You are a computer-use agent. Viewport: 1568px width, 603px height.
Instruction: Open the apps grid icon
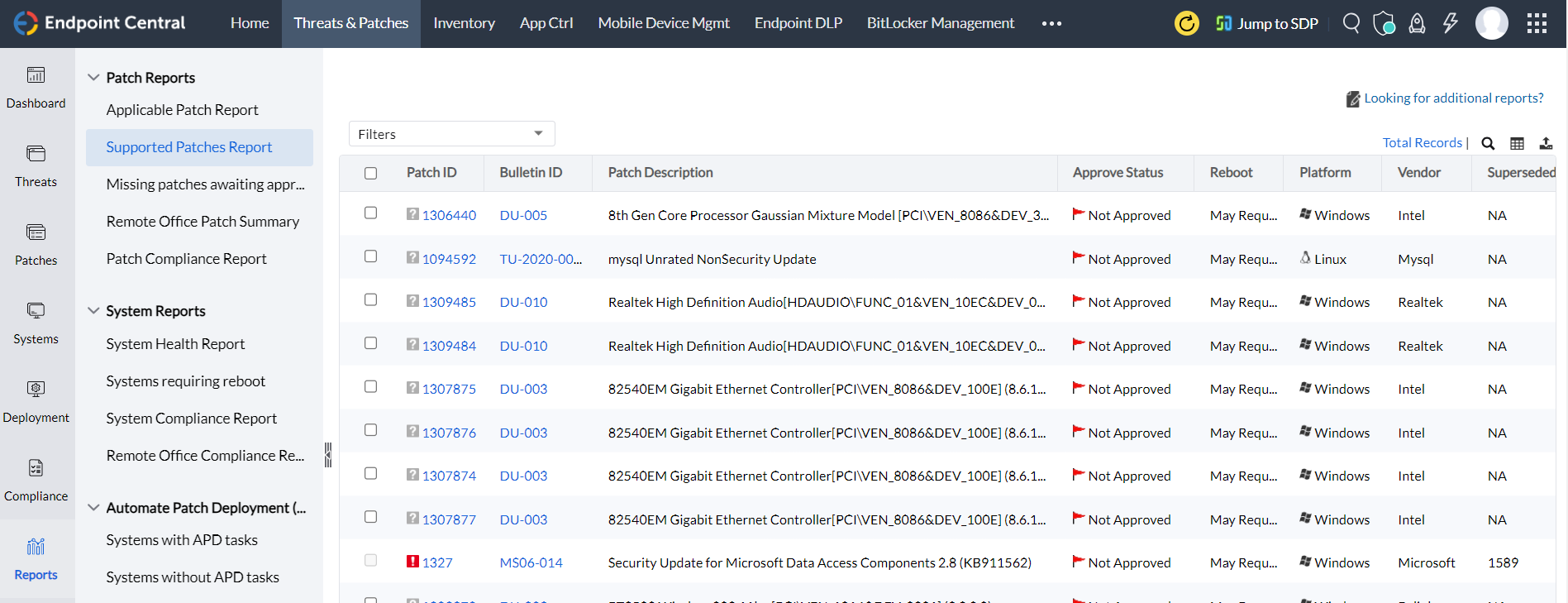pos(1537,23)
